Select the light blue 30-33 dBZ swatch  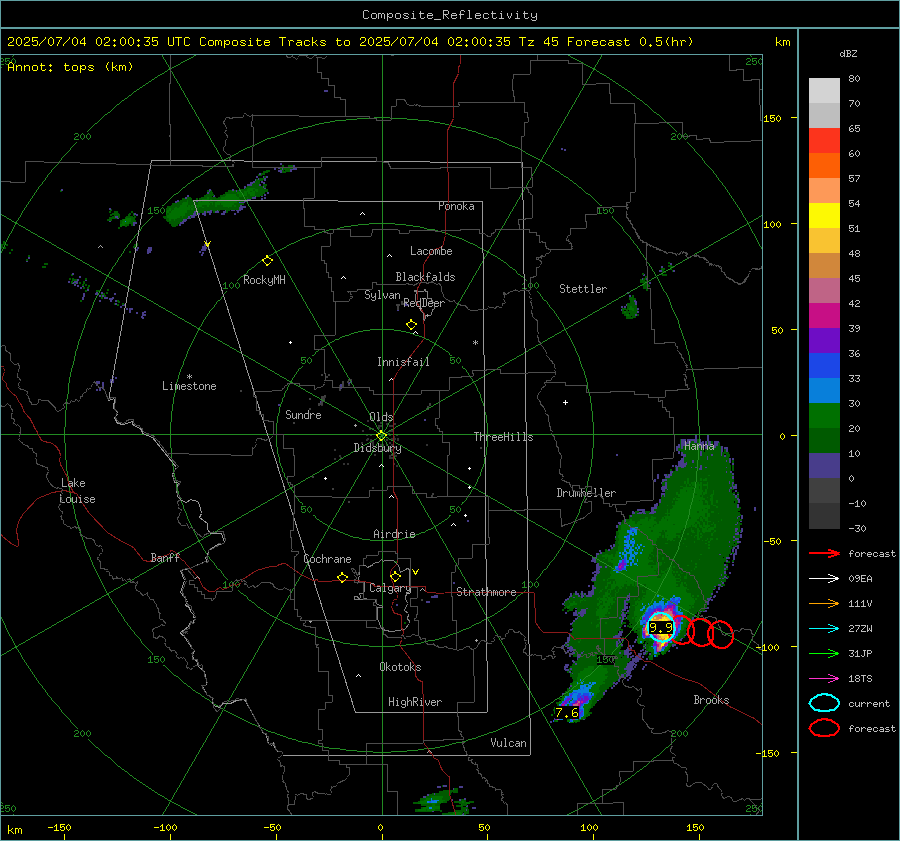[824, 390]
